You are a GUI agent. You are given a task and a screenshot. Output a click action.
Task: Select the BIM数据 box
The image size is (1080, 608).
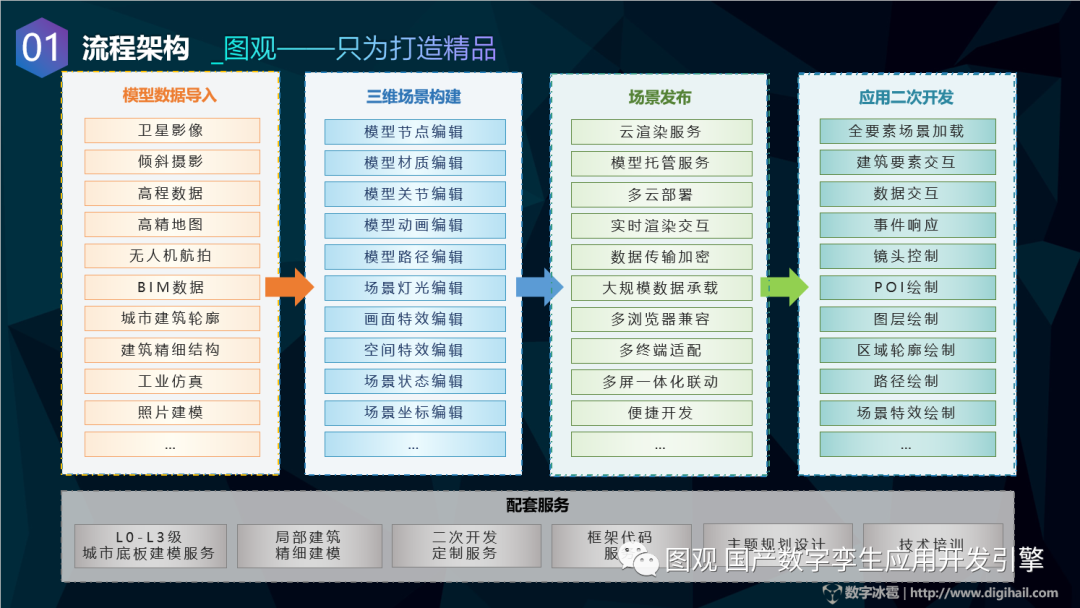(172, 287)
